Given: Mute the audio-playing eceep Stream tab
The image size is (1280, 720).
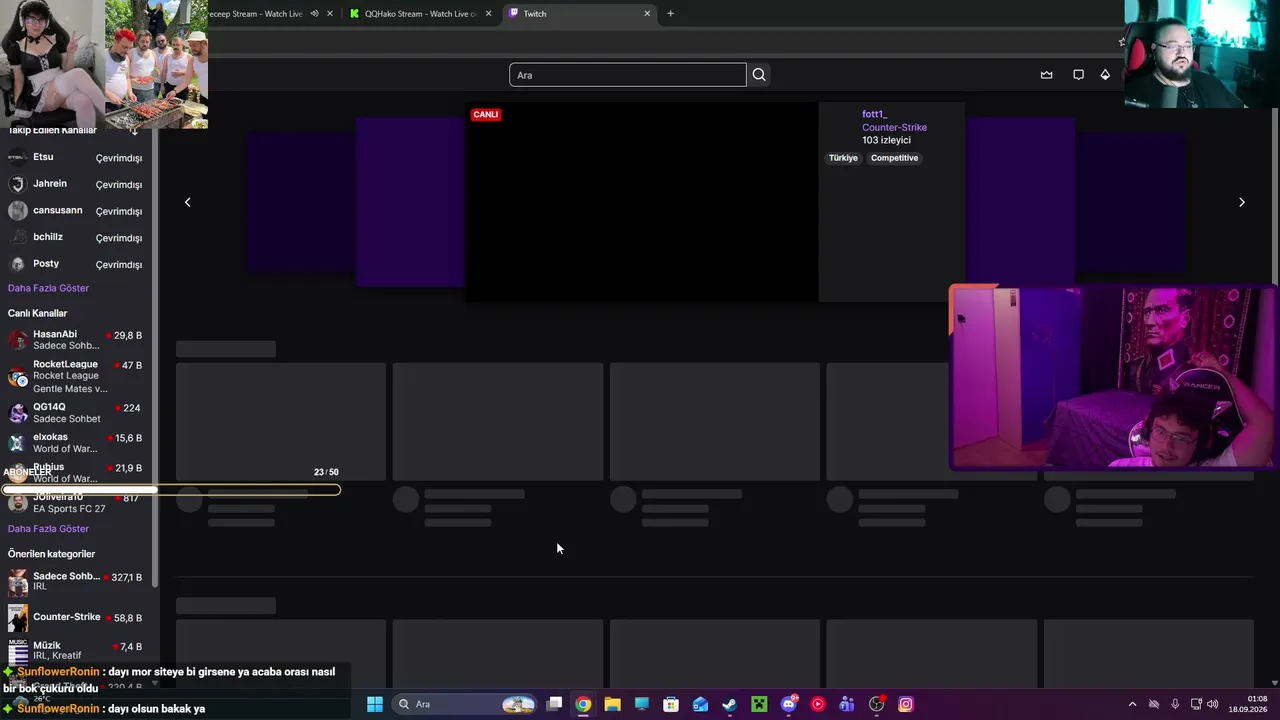Looking at the screenshot, I should click(x=314, y=14).
